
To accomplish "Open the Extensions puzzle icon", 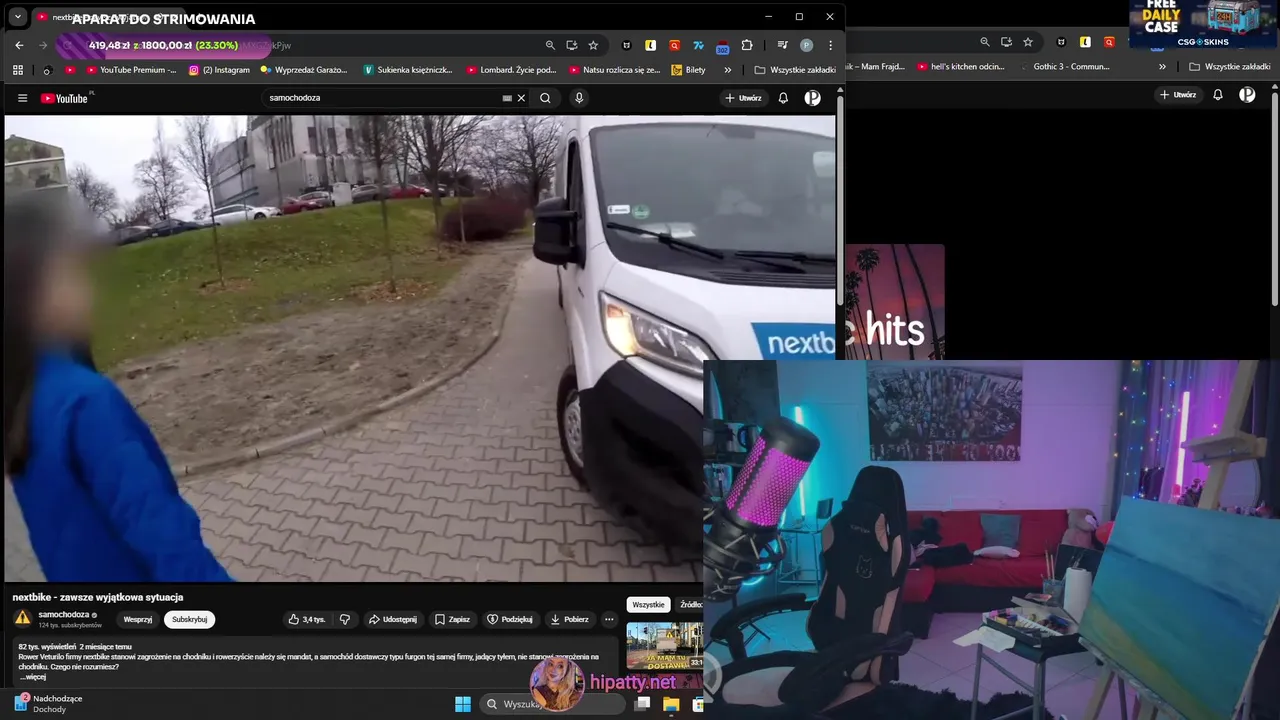I will (747, 45).
